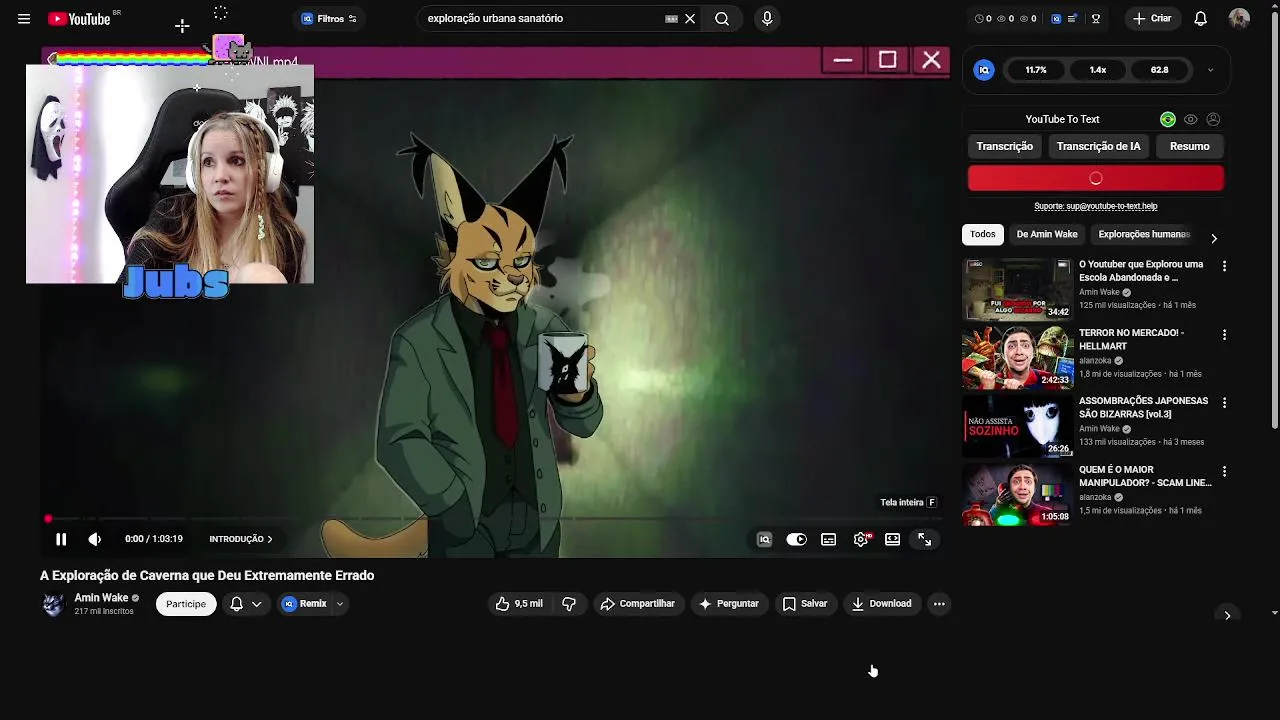
Task: Open the YouTube To Text account icon
Action: 1213,119
